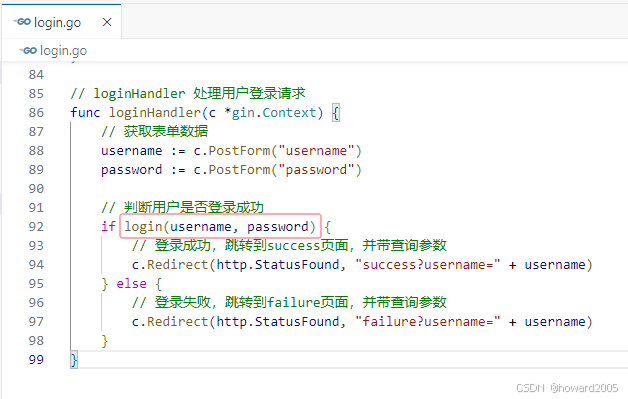
Task: Click the 'else' keyword on line 95
Action: tap(131, 284)
